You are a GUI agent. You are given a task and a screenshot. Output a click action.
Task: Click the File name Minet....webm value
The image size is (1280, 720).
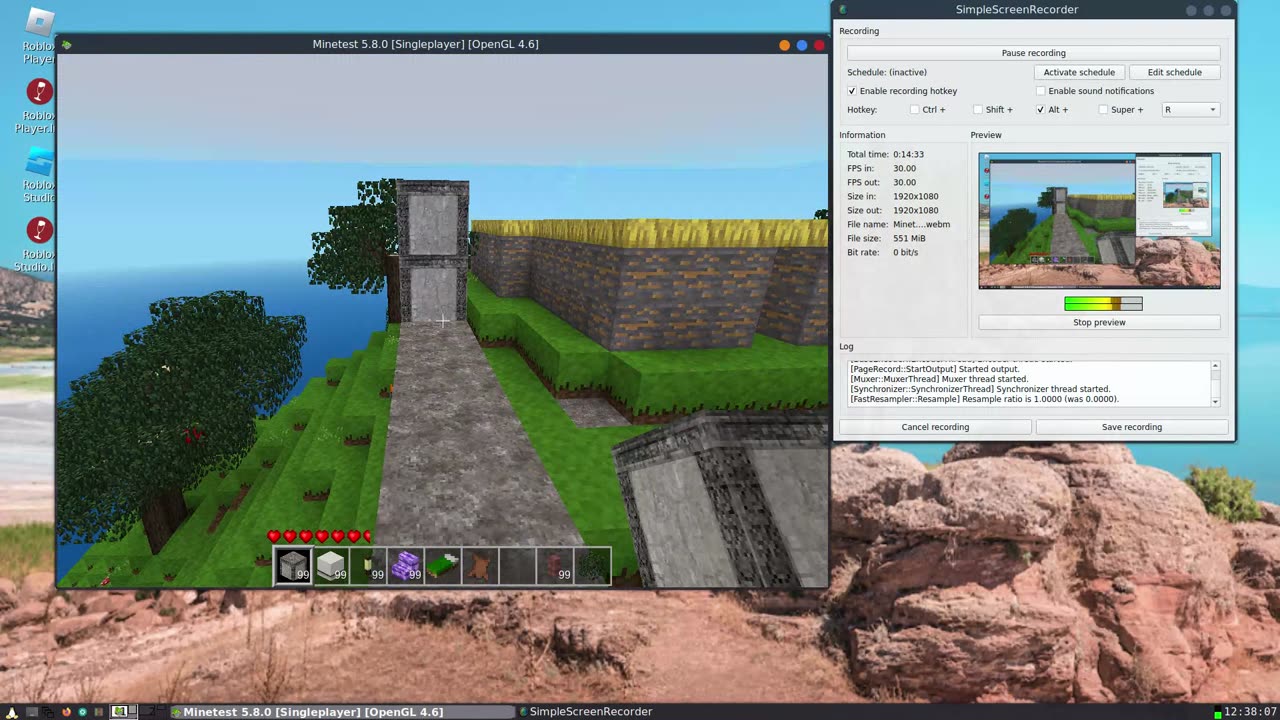[x=921, y=225]
